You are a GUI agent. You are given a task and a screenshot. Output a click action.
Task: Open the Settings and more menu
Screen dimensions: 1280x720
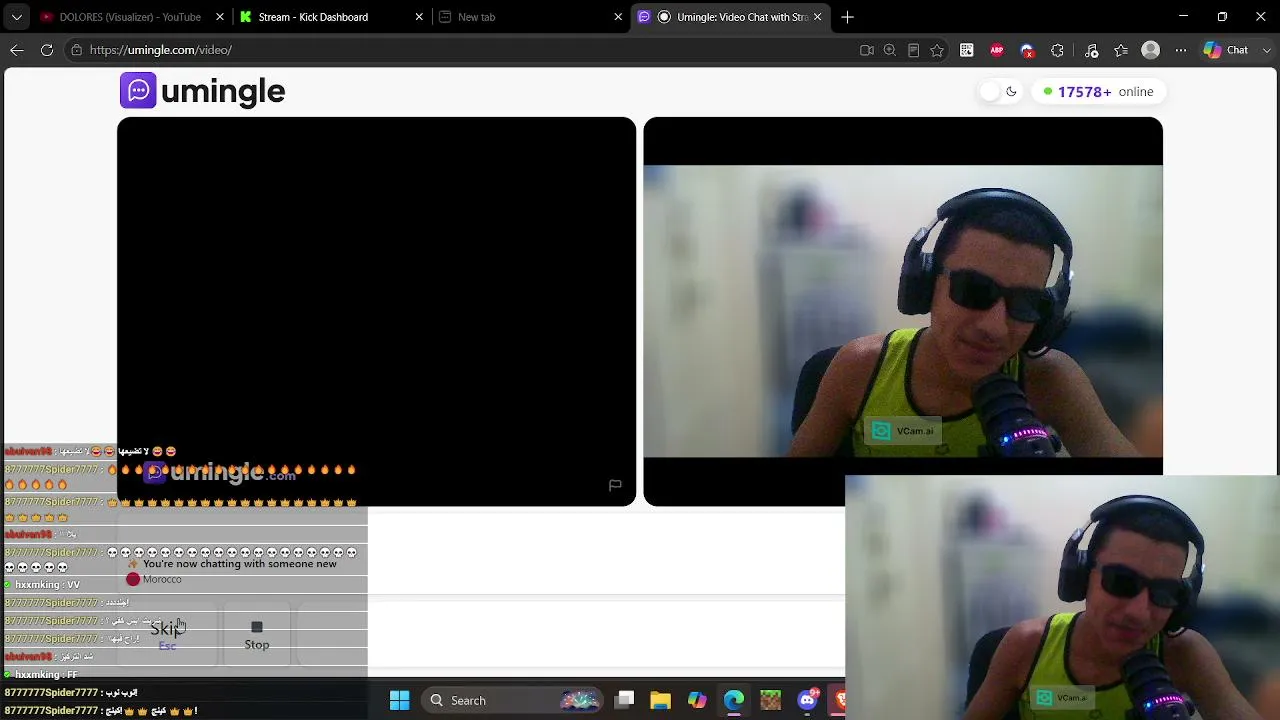tap(1181, 50)
